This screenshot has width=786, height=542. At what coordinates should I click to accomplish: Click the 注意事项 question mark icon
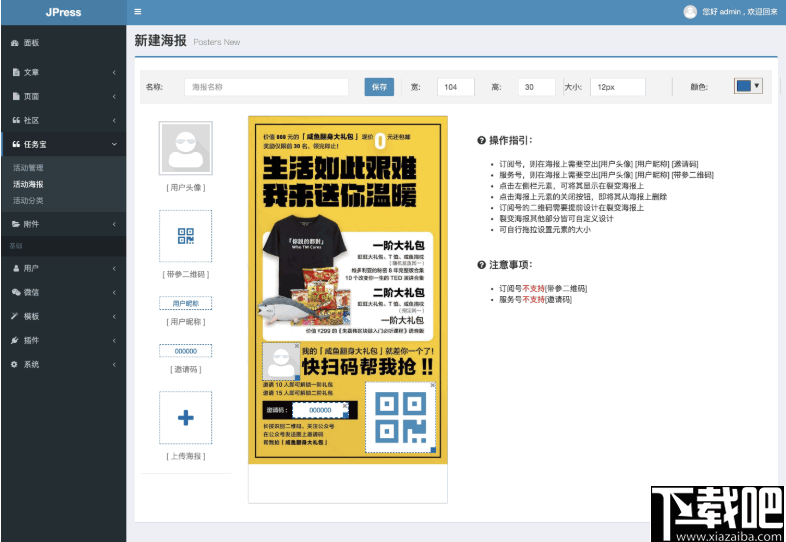pyautogui.click(x=481, y=265)
